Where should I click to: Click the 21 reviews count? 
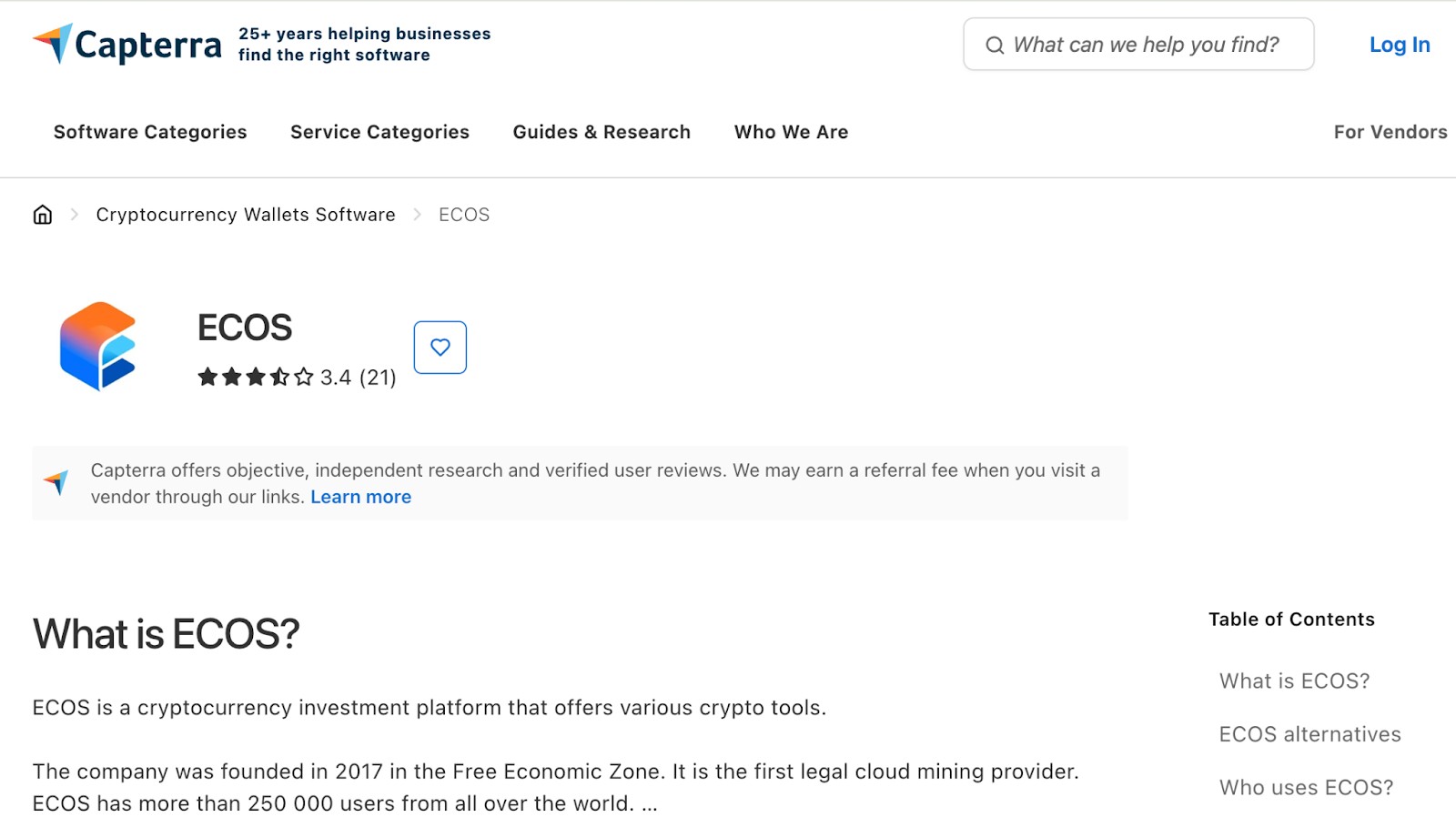click(378, 378)
